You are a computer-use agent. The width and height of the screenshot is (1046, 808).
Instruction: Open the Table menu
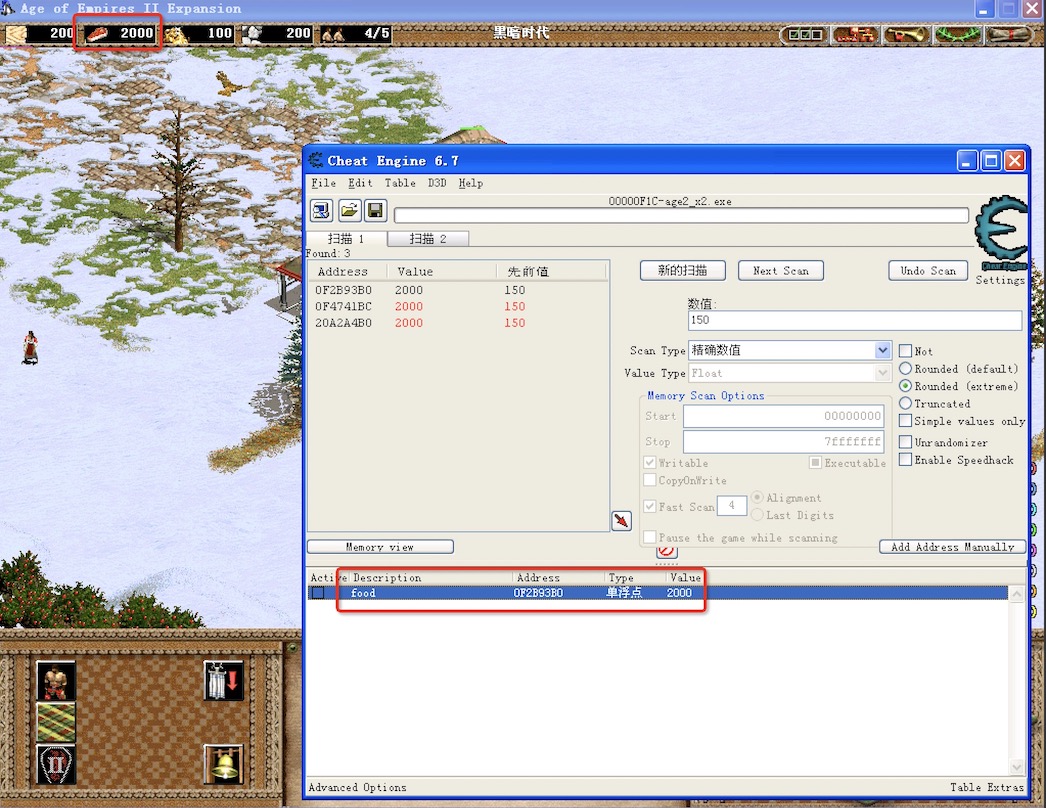[400, 183]
